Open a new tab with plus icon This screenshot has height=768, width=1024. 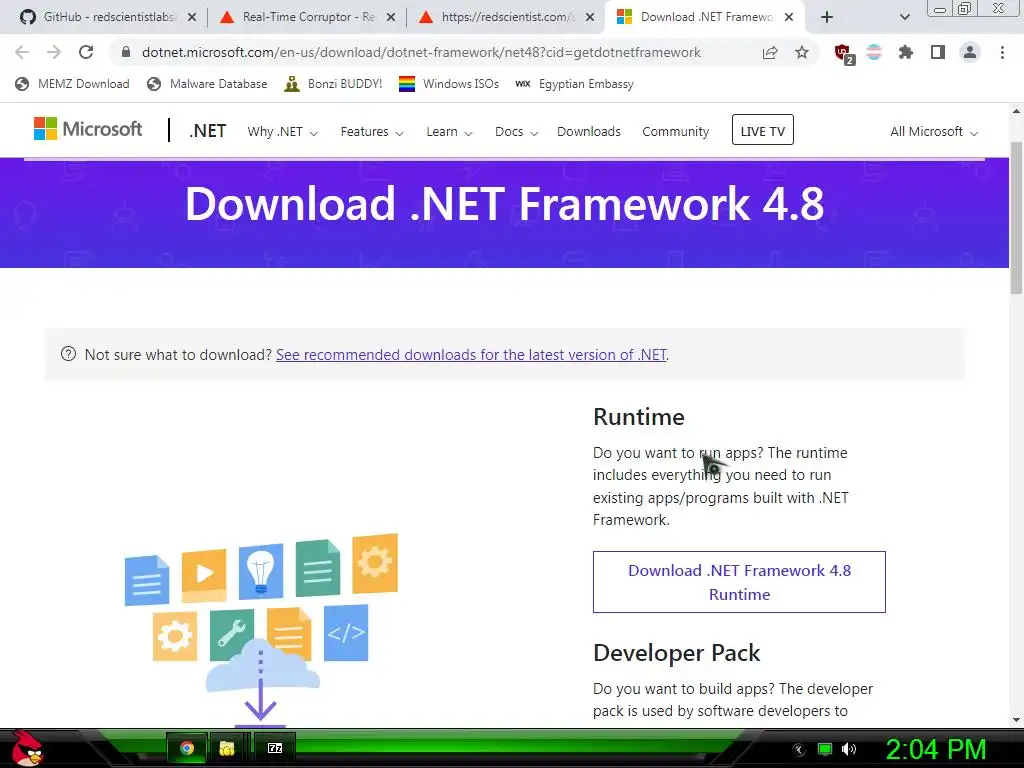pyautogui.click(x=827, y=17)
